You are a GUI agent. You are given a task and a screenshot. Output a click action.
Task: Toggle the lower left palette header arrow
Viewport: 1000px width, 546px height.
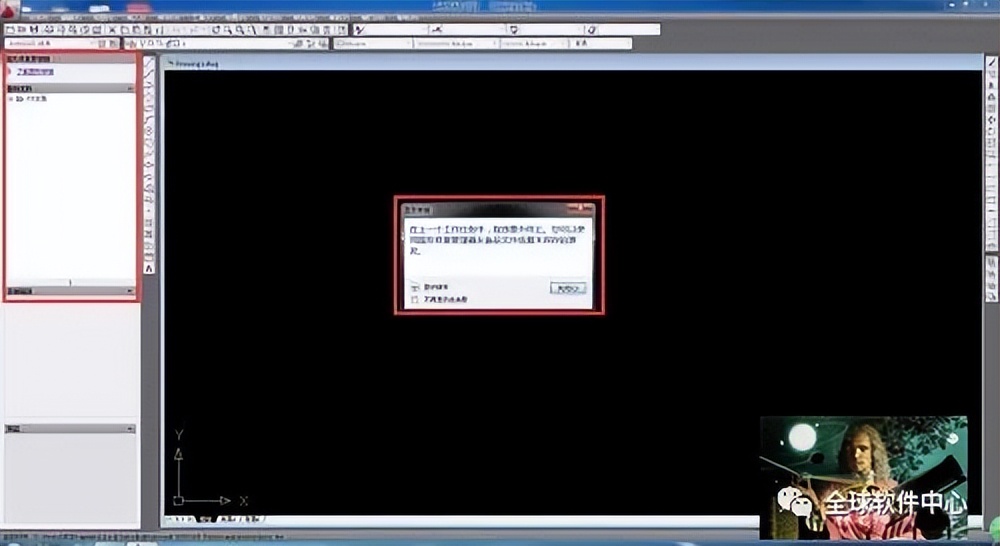(x=131, y=429)
